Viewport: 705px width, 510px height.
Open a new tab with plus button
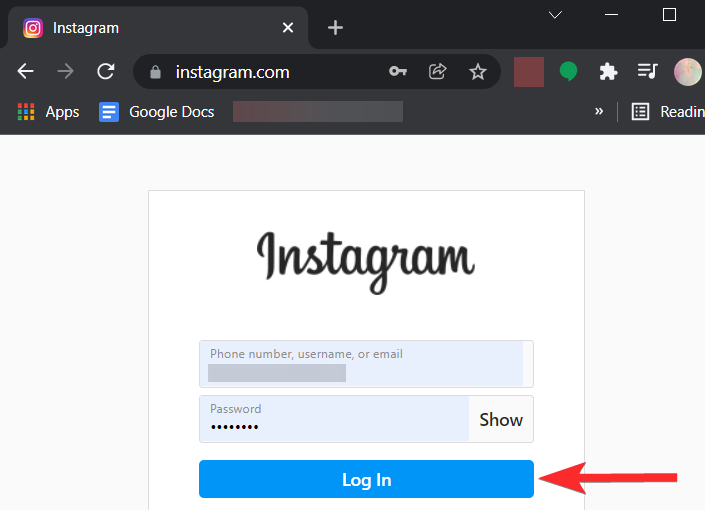[335, 28]
